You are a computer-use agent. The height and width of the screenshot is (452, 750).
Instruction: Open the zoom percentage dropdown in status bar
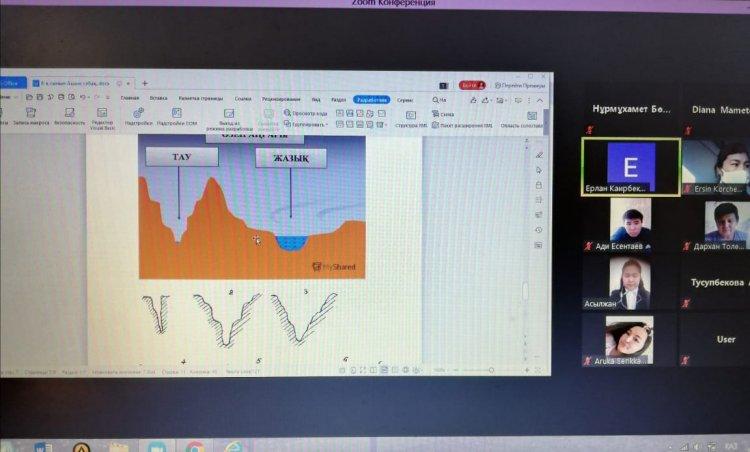click(442, 371)
